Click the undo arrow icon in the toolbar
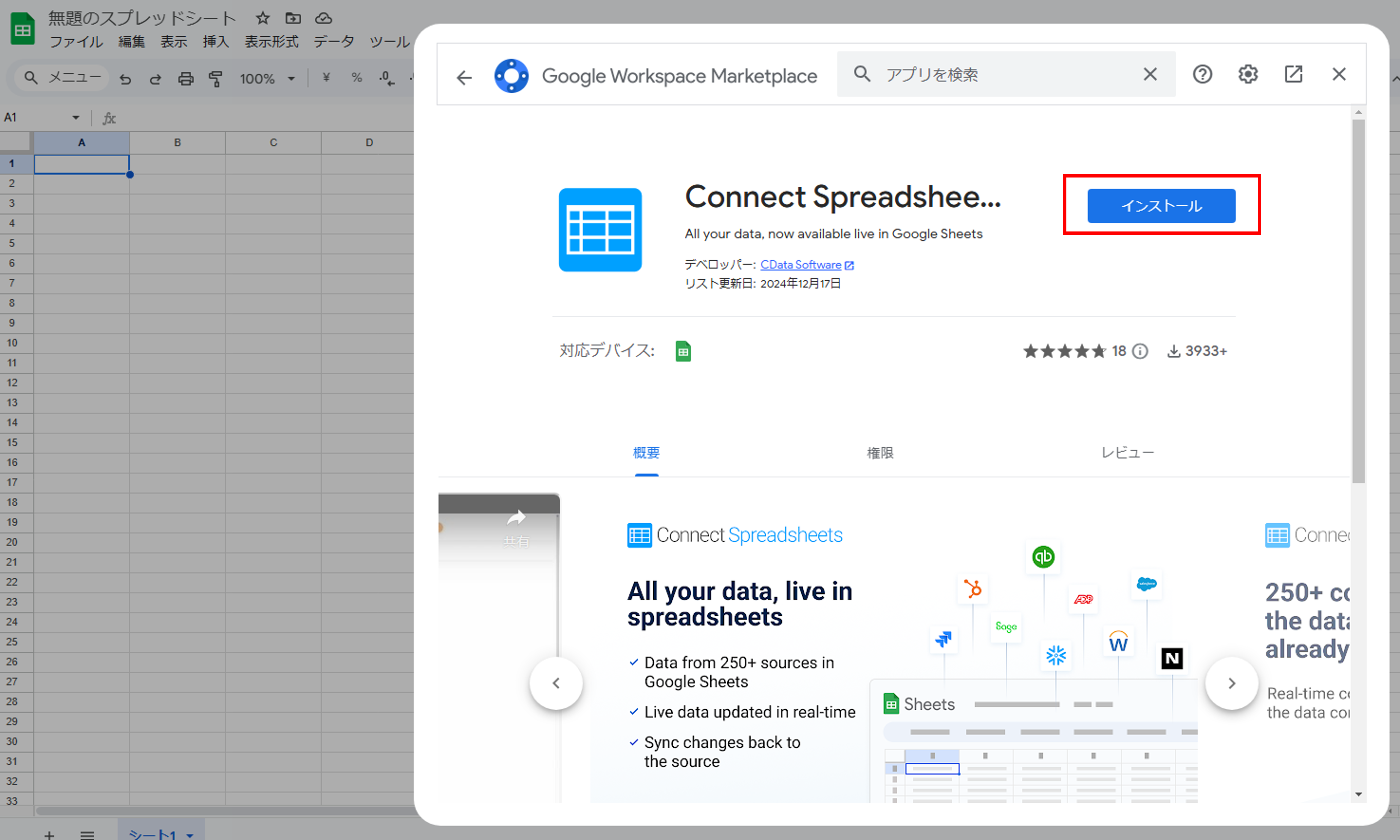Screen dimensions: 1400x840 tap(125, 79)
